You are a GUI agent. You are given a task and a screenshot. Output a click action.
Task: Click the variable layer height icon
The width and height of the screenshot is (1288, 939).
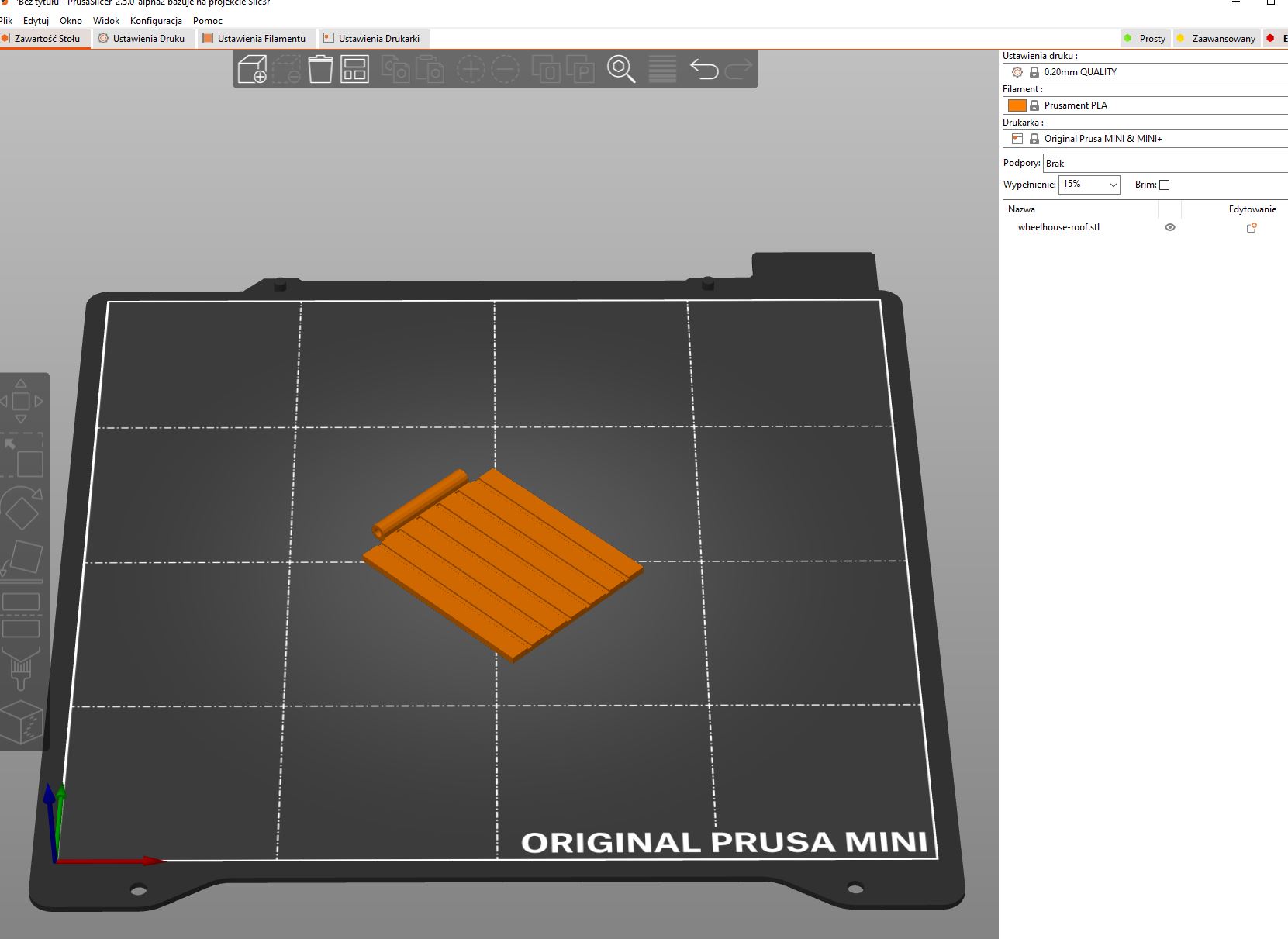[x=662, y=69]
